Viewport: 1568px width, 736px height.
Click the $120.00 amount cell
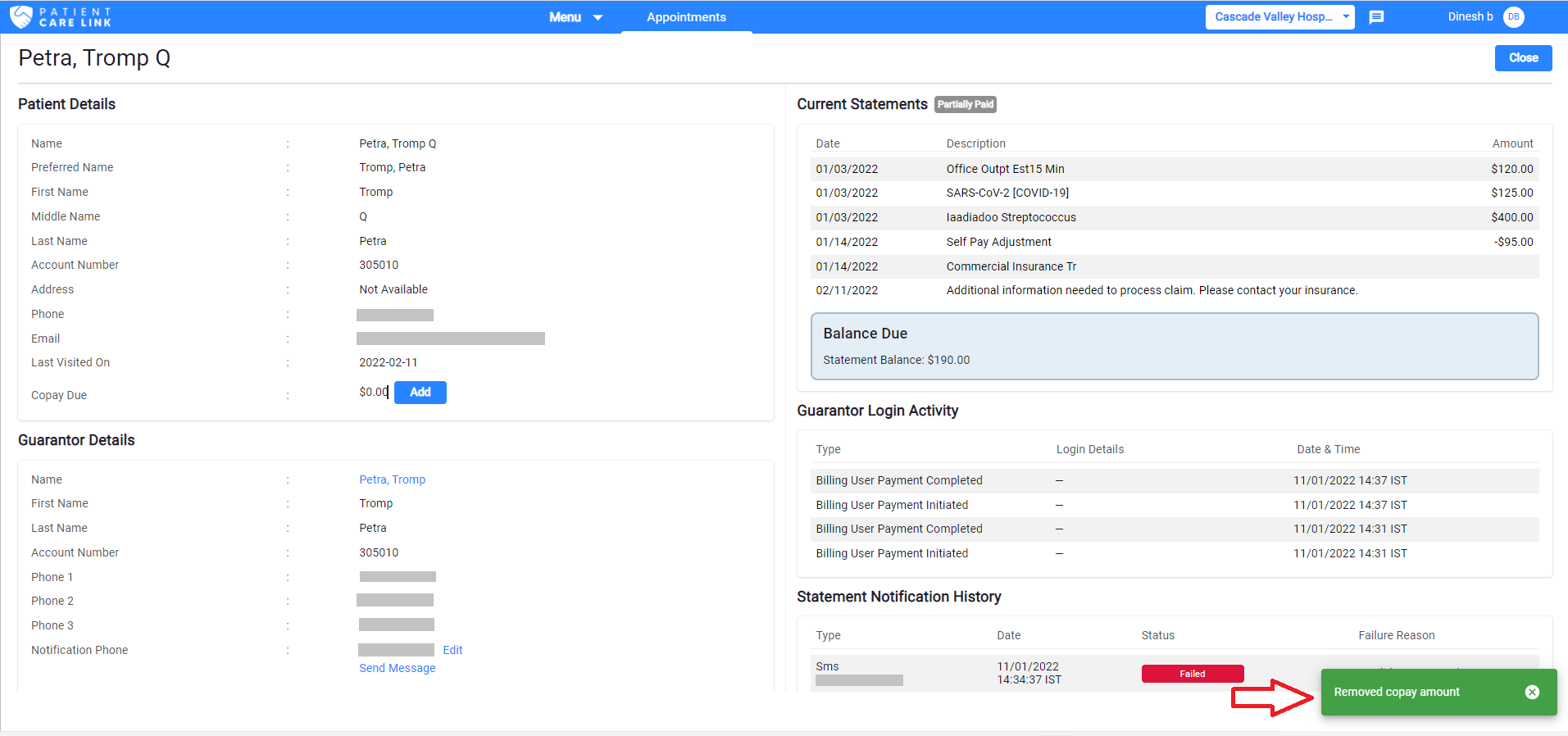pos(1511,169)
